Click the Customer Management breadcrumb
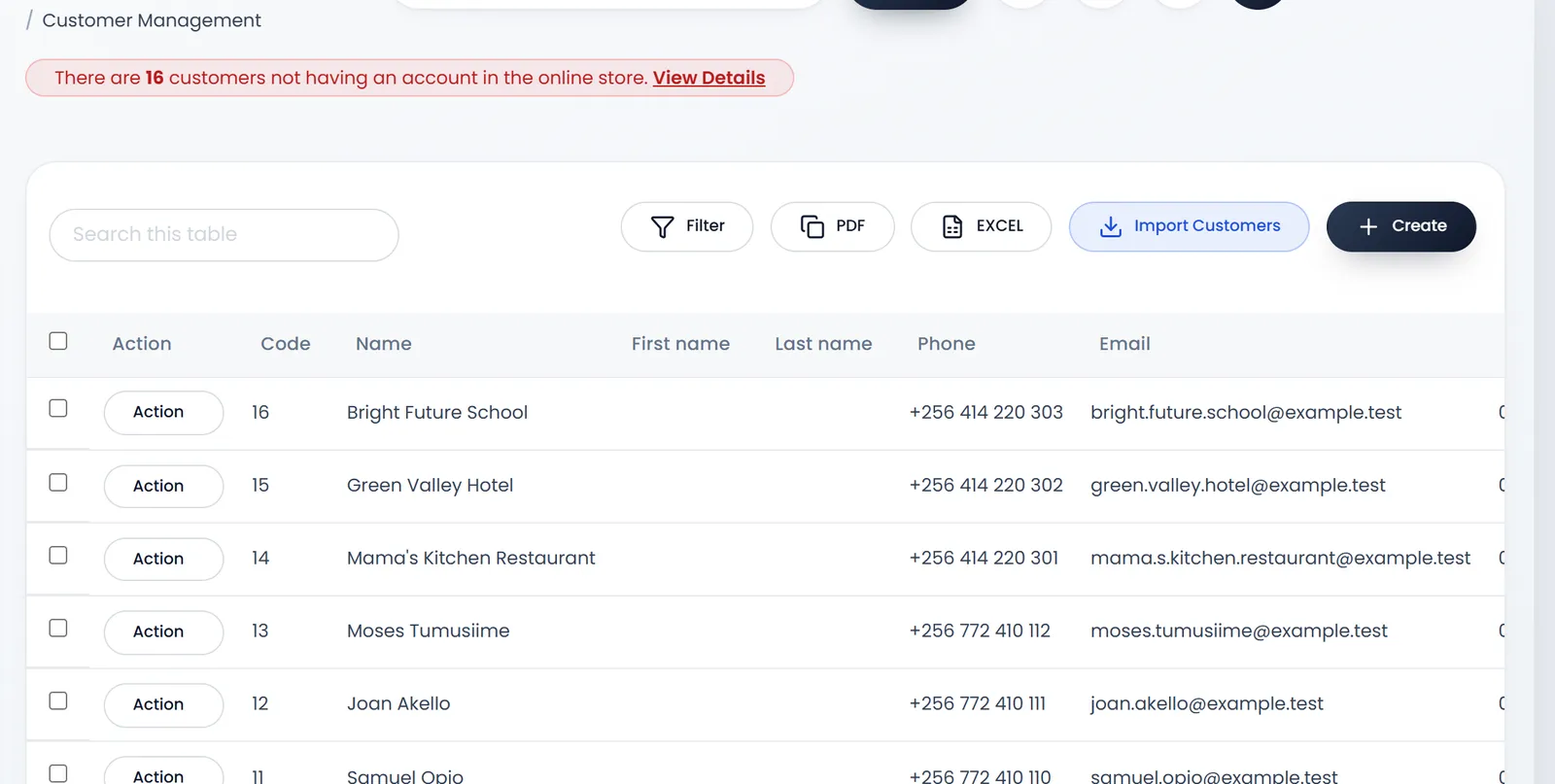Image resolution: width=1555 pixels, height=784 pixels. click(152, 20)
